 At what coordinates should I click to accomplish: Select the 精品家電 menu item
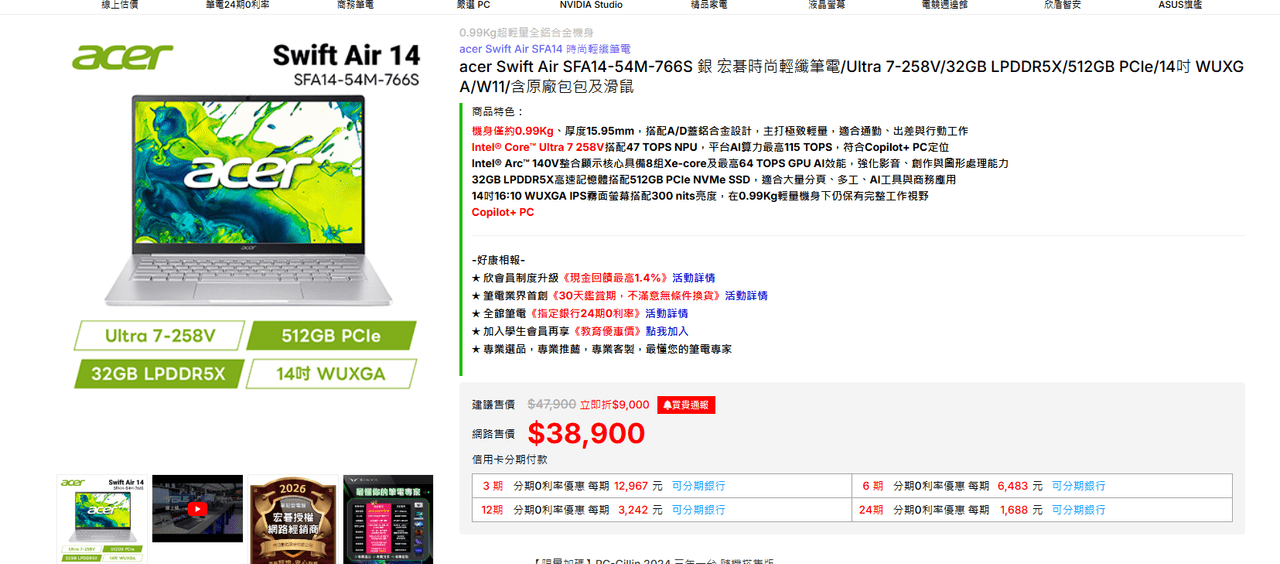(x=709, y=5)
